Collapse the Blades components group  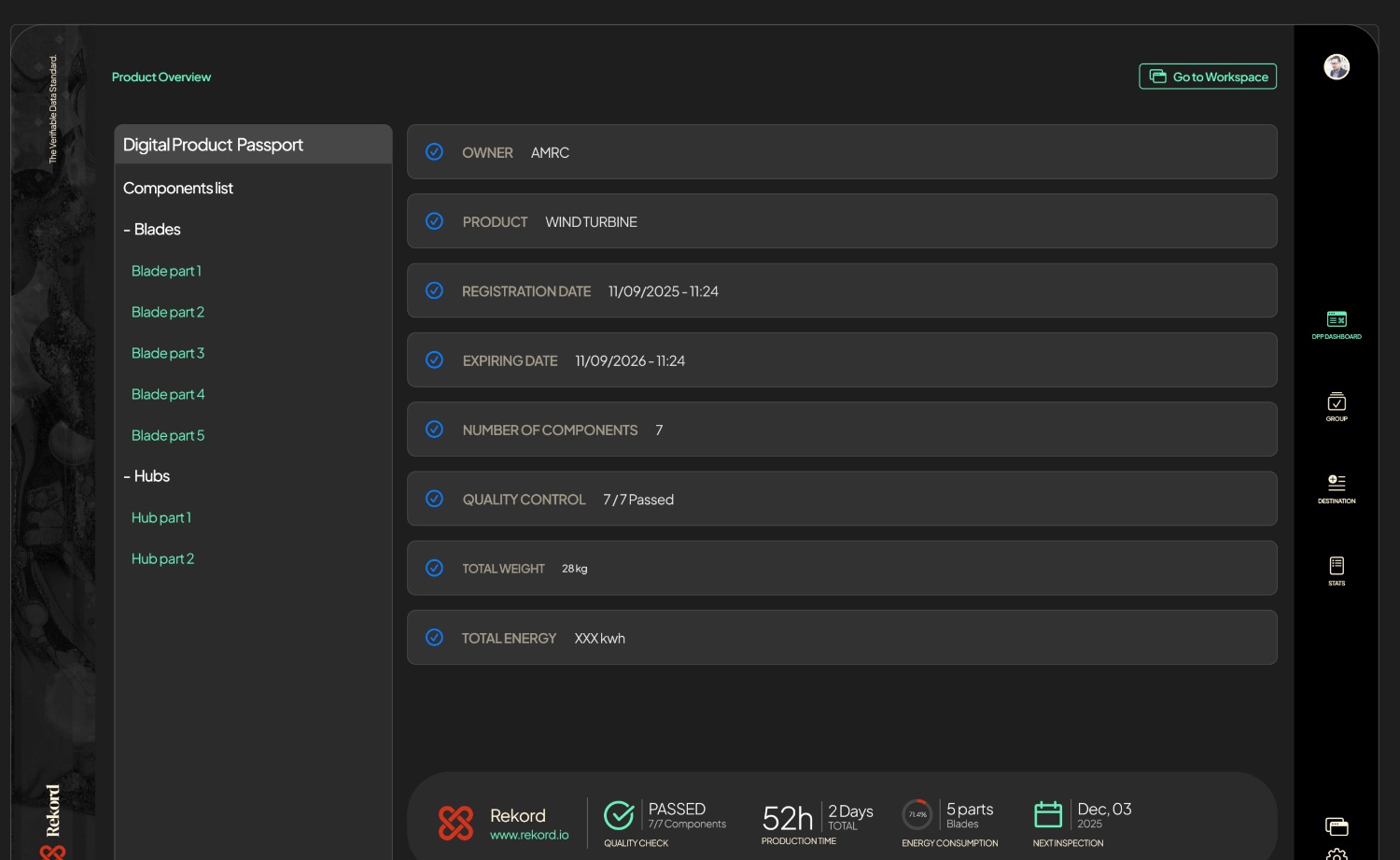coord(152,230)
